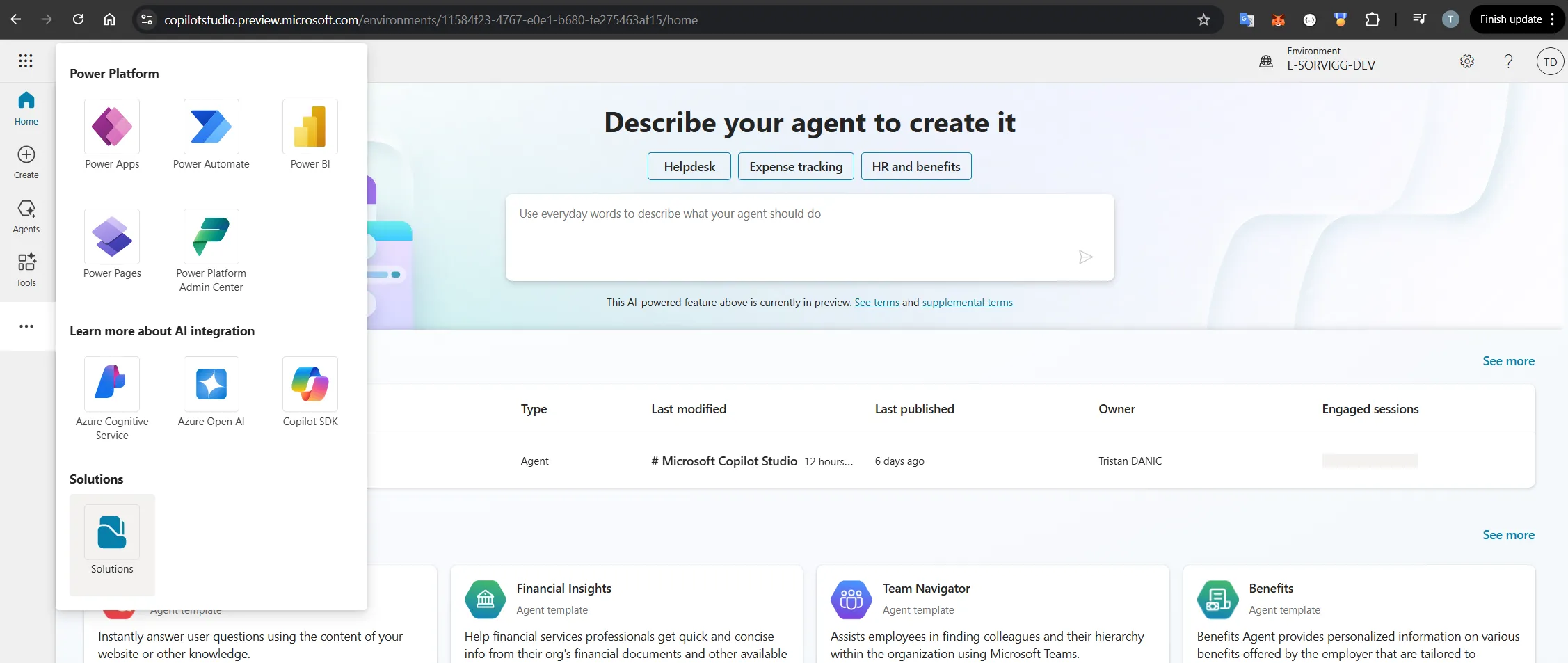Open the E-SORVIGG-DEV environment picker
1568x663 pixels.
1317,59
